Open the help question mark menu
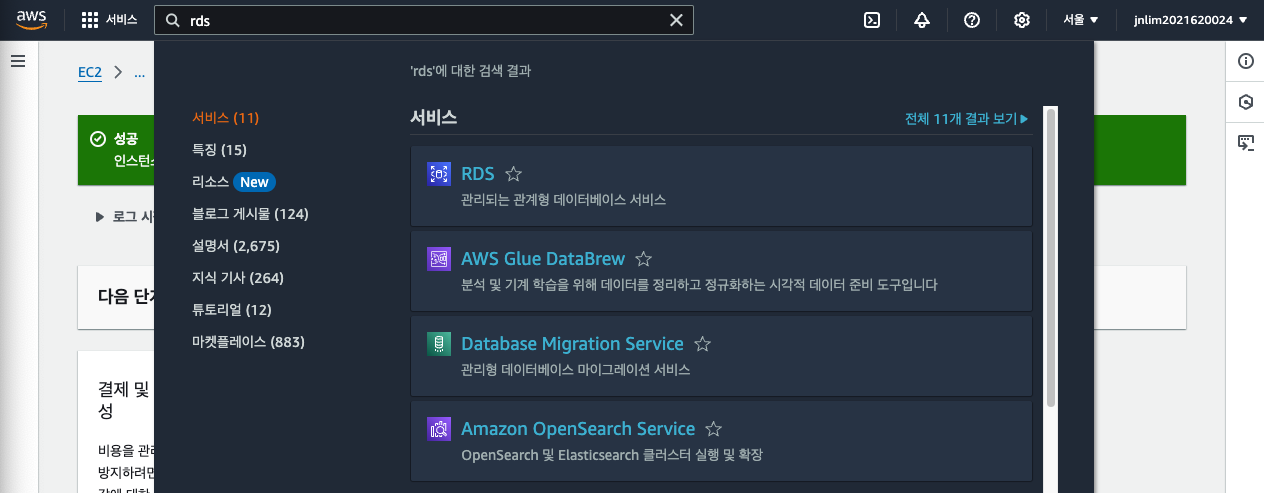The width and height of the screenshot is (1264, 493). click(972, 20)
